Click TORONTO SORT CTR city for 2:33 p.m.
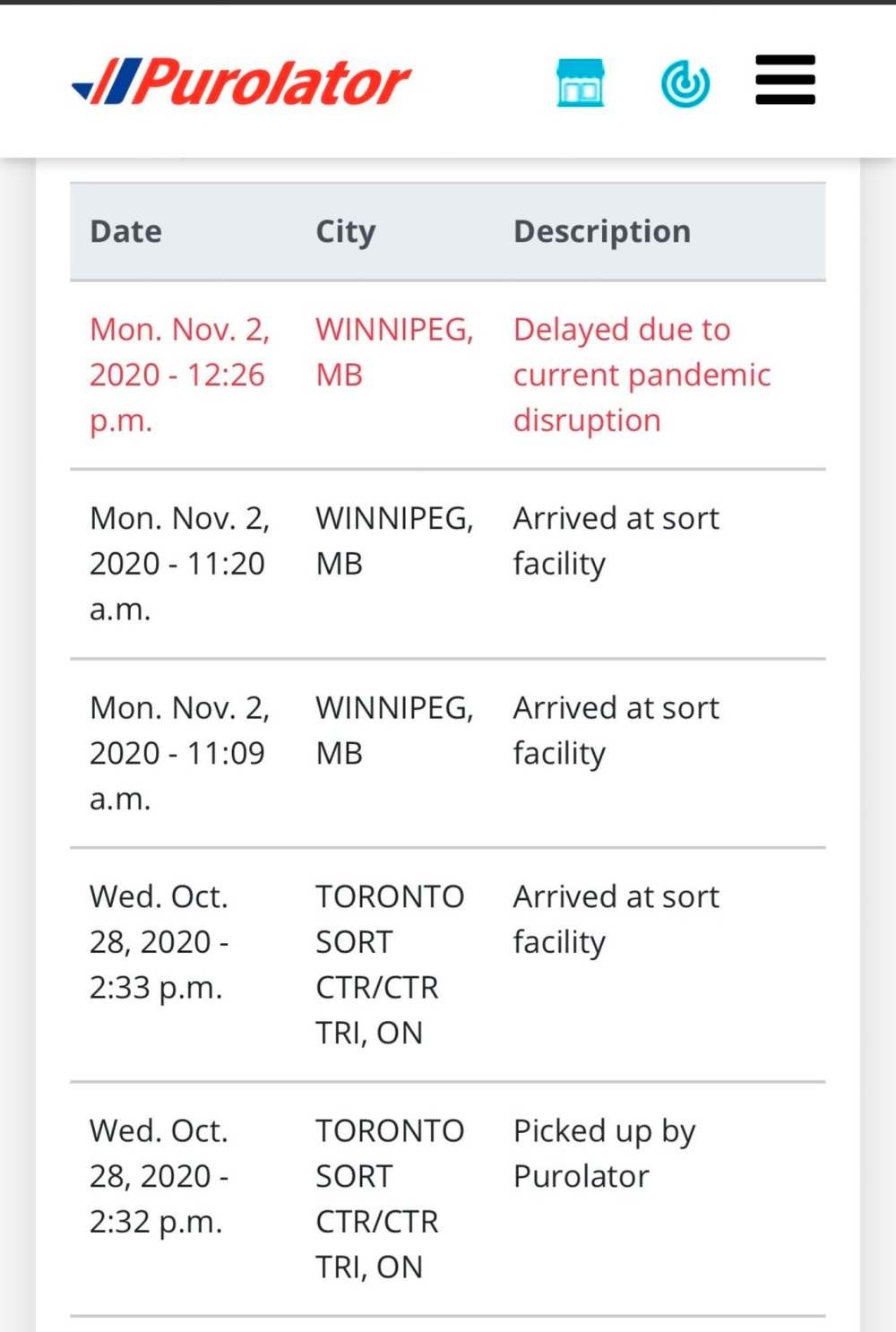 coord(390,964)
